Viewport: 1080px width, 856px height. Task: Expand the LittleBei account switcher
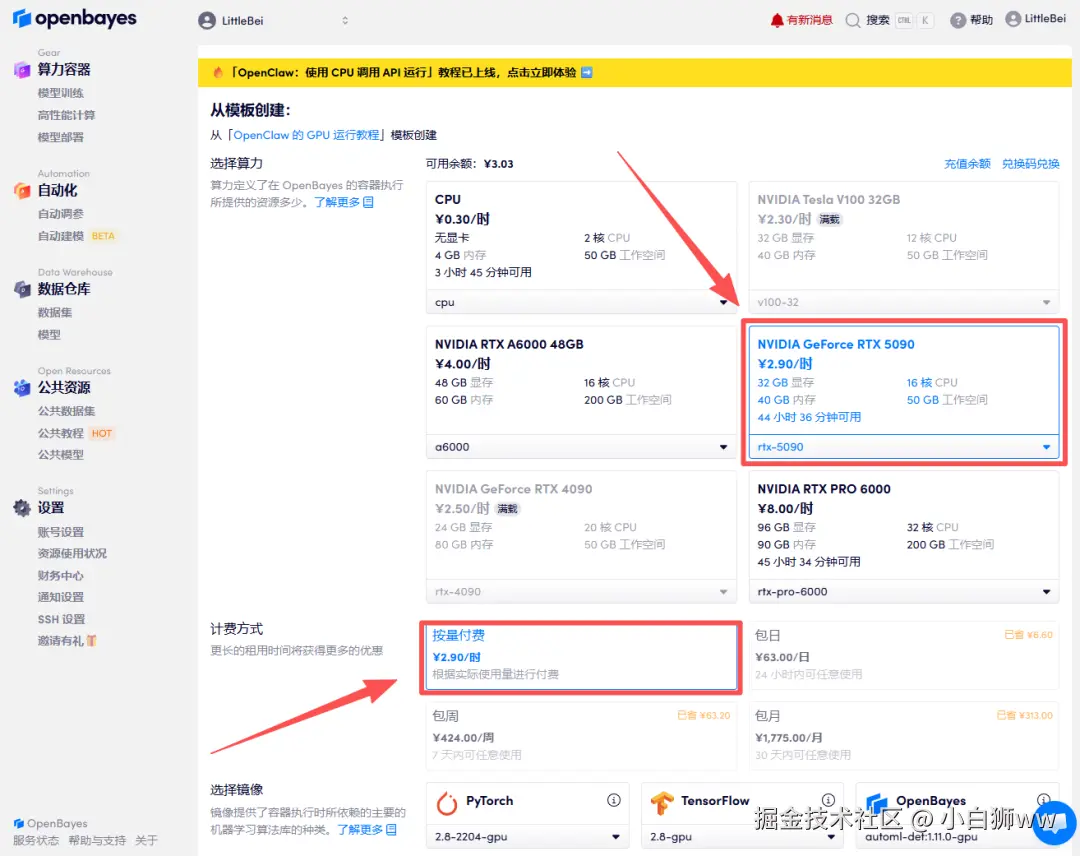345,21
